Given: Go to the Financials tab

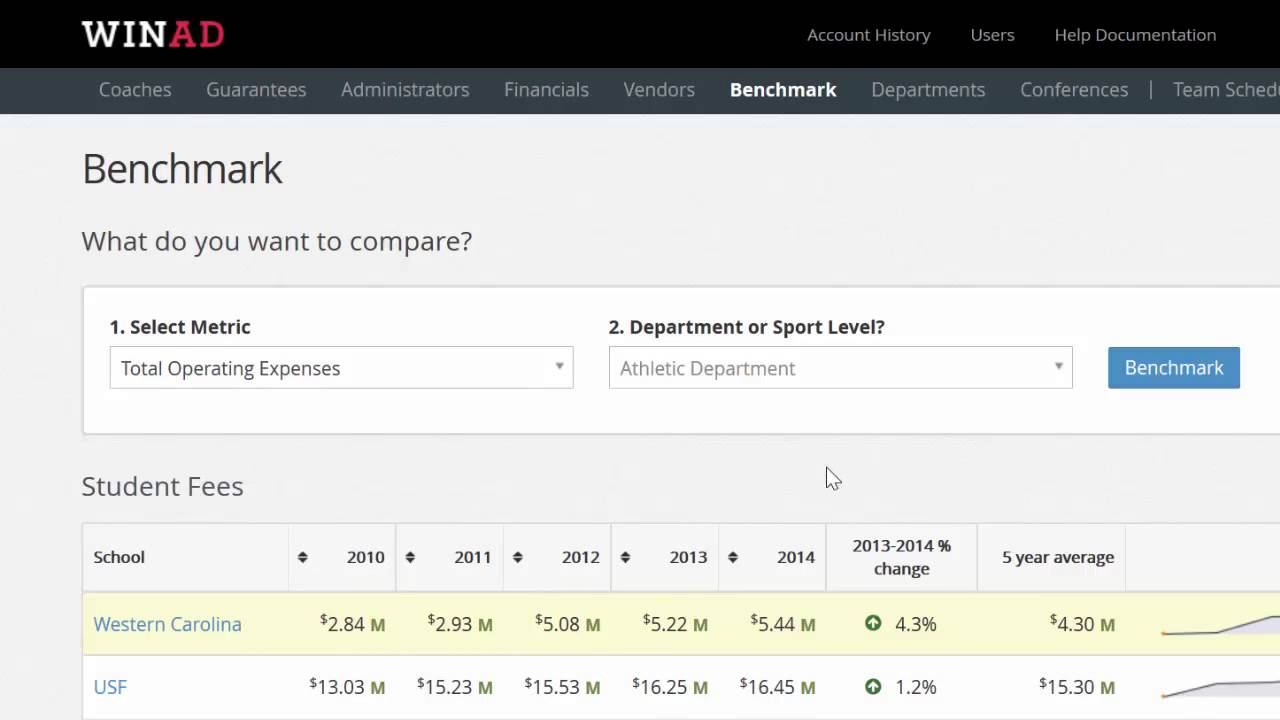Looking at the screenshot, I should click(x=546, y=90).
